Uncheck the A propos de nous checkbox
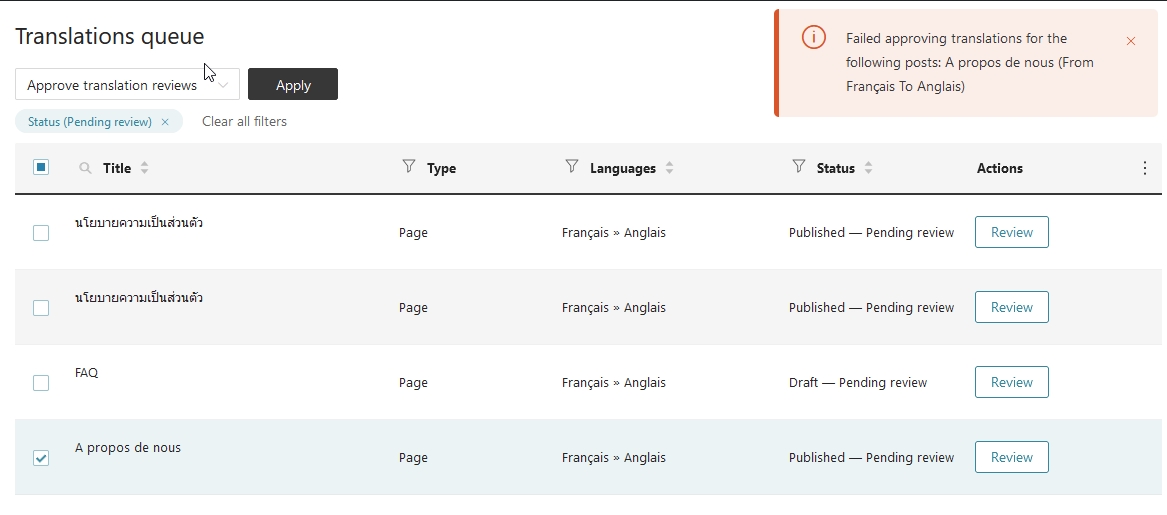 [41, 458]
